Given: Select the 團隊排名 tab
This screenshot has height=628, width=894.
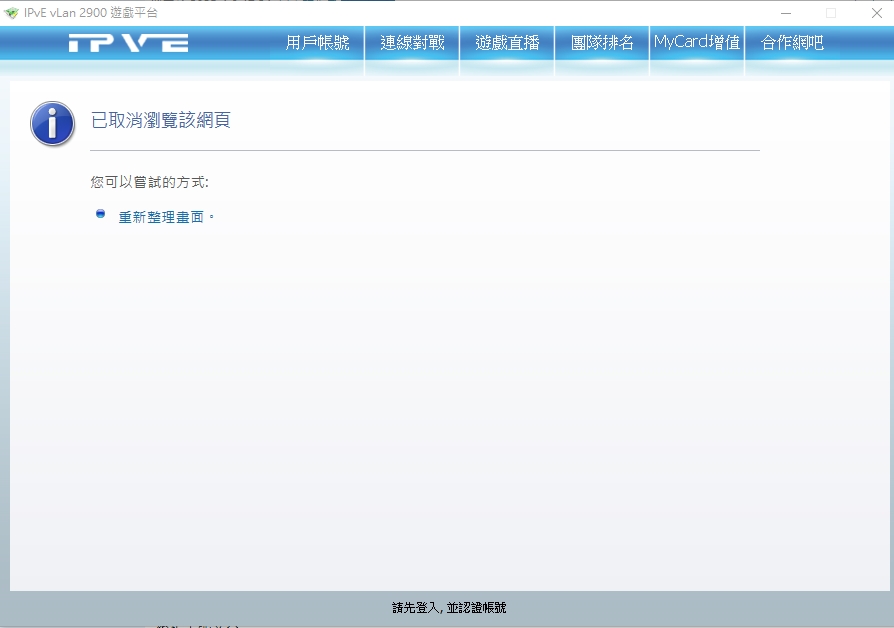Looking at the screenshot, I should click(602, 43).
